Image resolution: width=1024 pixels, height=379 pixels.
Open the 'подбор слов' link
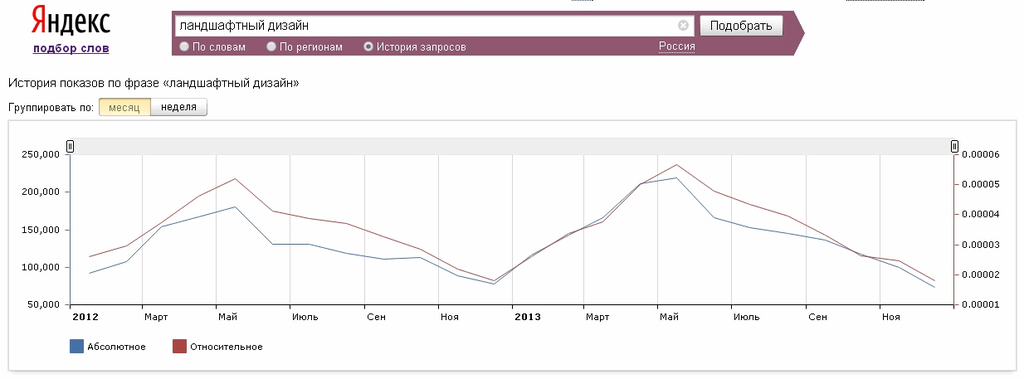click(x=71, y=48)
